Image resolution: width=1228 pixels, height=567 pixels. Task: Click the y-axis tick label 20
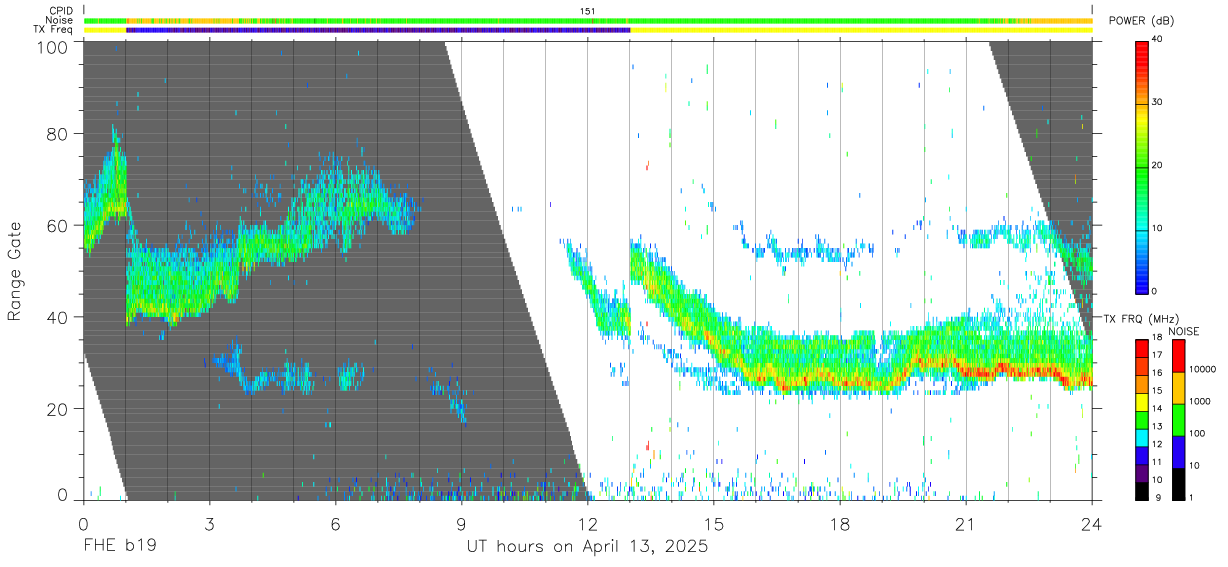(x=58, y=410)
